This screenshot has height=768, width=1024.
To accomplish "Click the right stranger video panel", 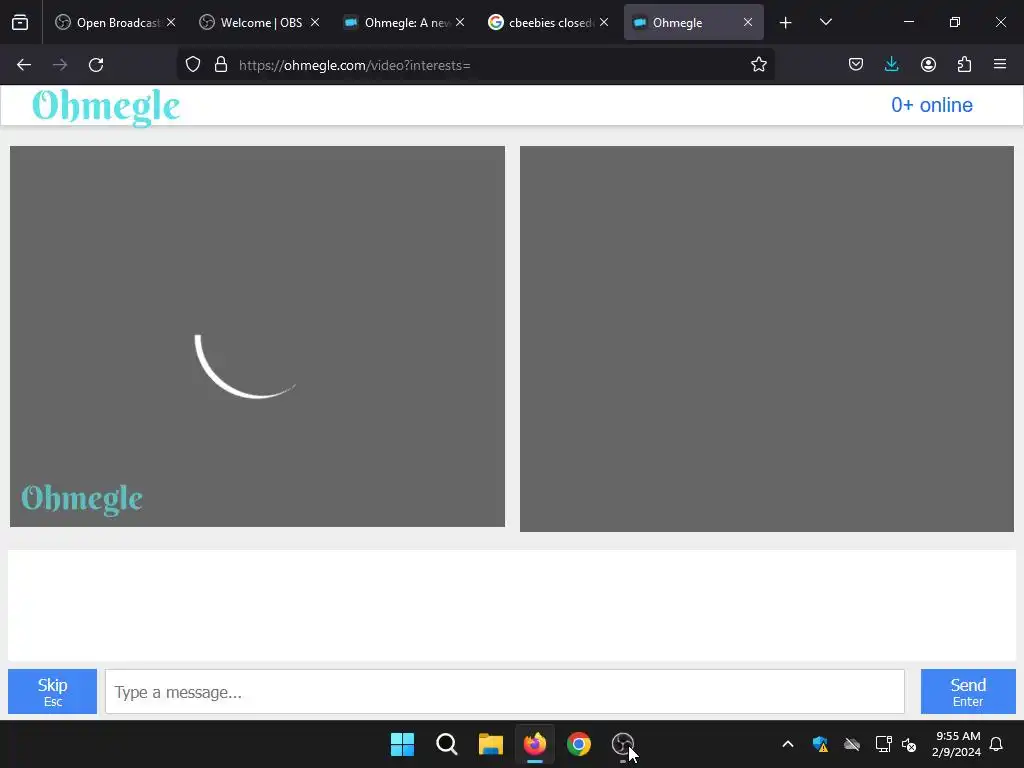I will click(x=767, y=339).
